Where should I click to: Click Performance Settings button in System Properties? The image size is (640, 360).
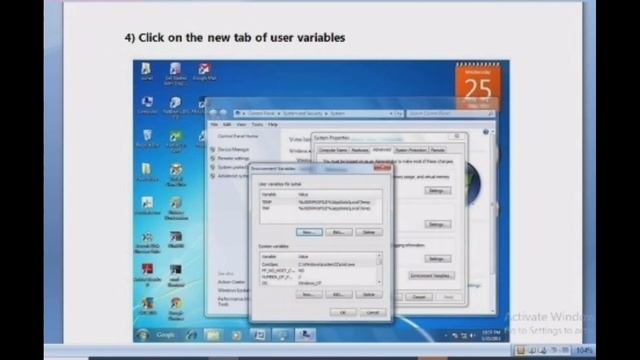(x=438, y=191)
